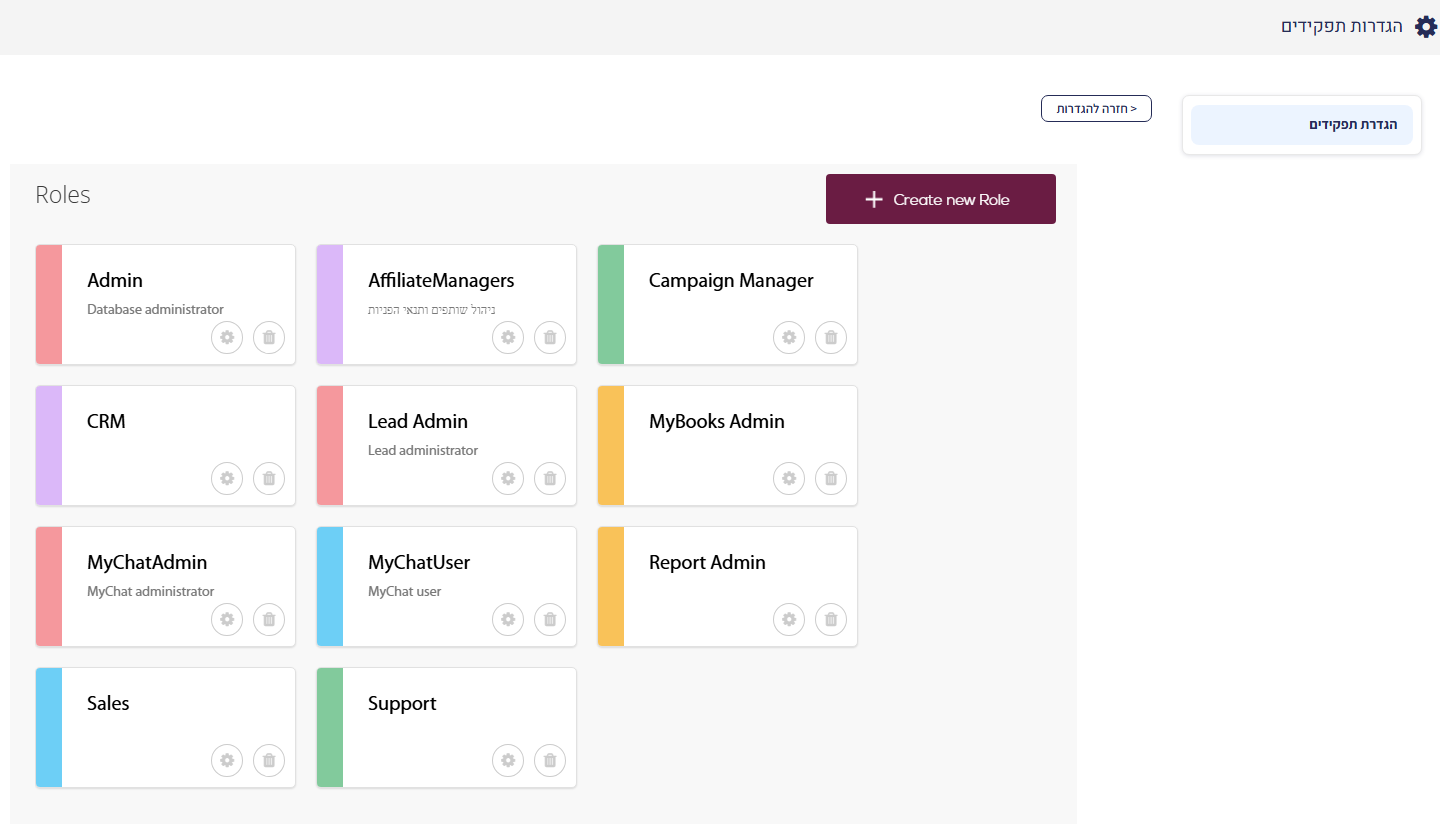Screen dimensions: 1440x840
Task: Open settings gear on Admin role card
Action: click(227, 338)
